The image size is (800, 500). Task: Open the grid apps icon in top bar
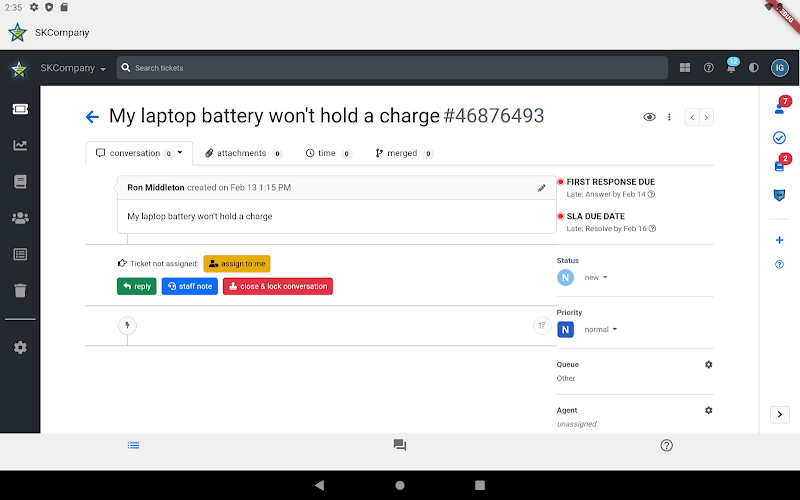coord(685,67)
